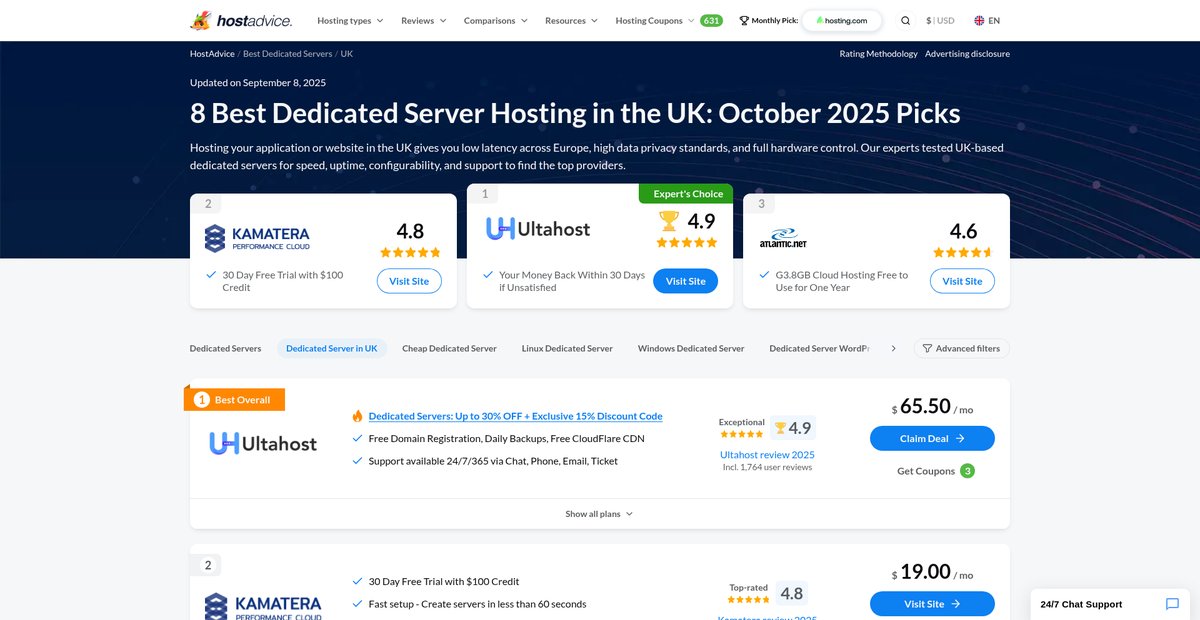Viewport: 1200px width, 620px height.
Task: Click Claim Deal button for Ultahost
Action: [x=932, y=438]
